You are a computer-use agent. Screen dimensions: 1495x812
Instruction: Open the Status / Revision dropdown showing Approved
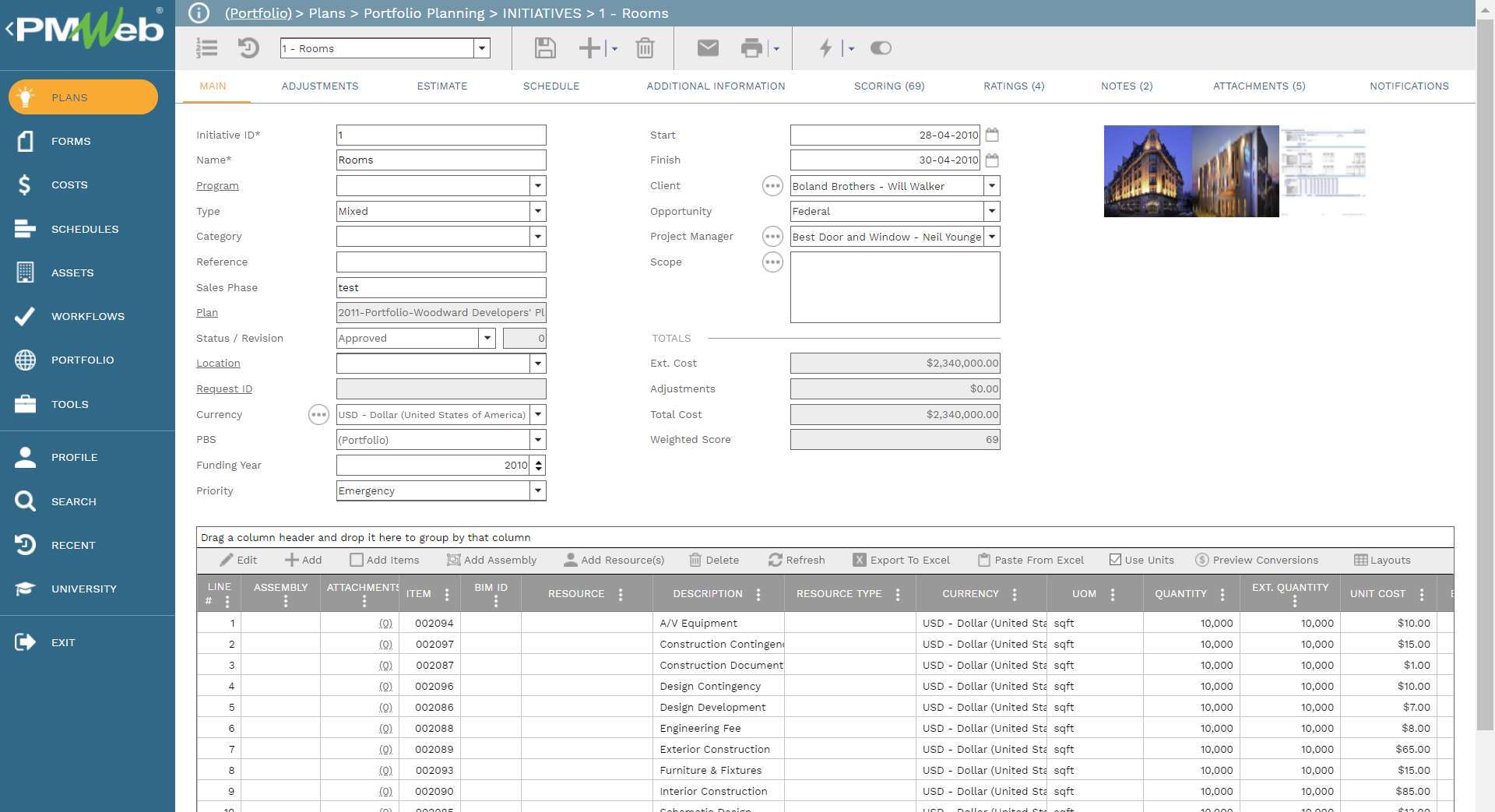coord(487,338)
